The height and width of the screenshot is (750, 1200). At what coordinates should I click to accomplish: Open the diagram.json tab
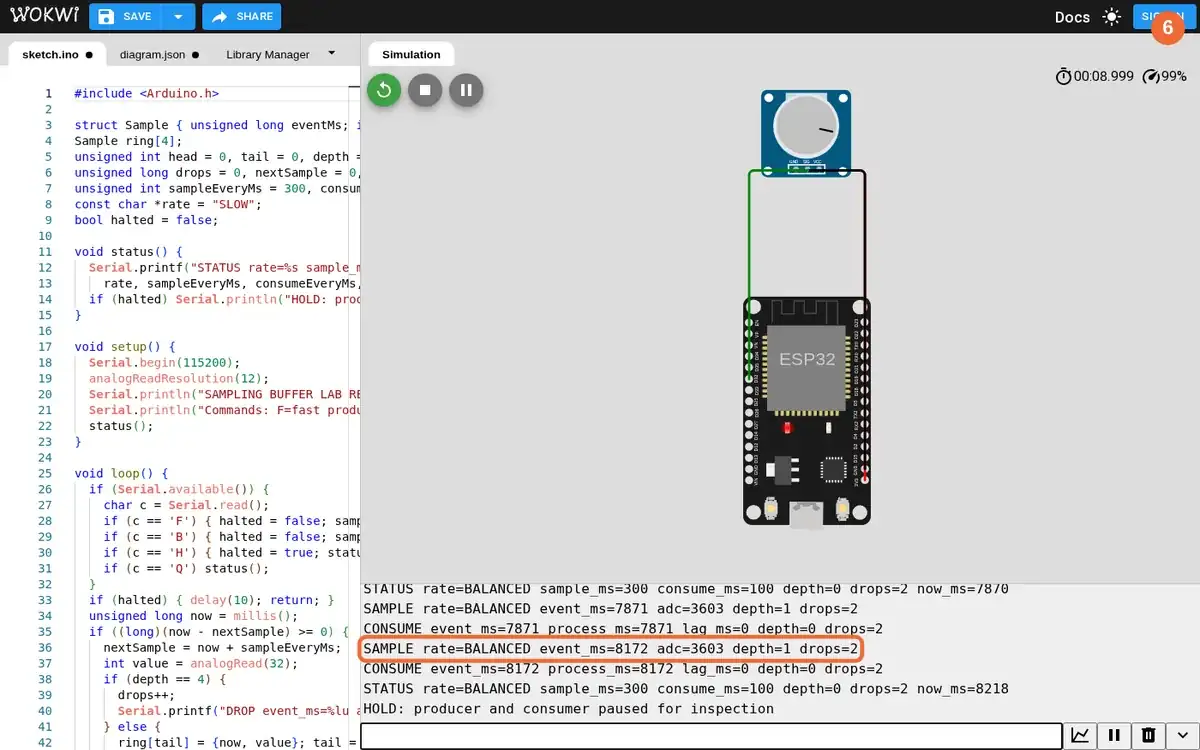pos(159,55)
